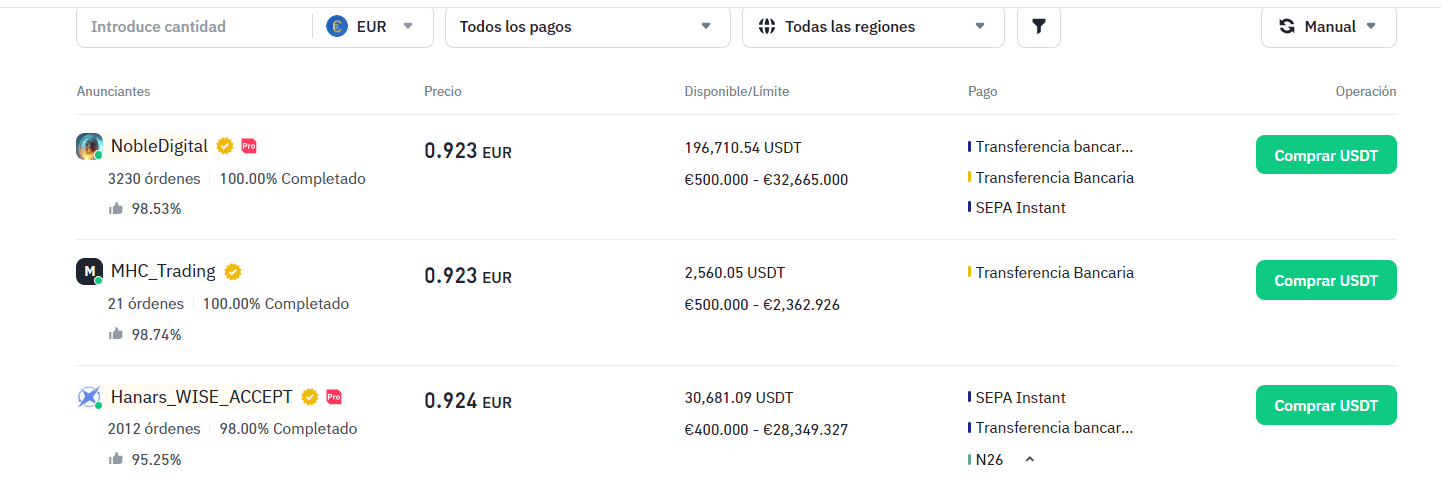Click NobleDigital's yellow verified badge
The image size is (1441, 488).
[225, 146]
